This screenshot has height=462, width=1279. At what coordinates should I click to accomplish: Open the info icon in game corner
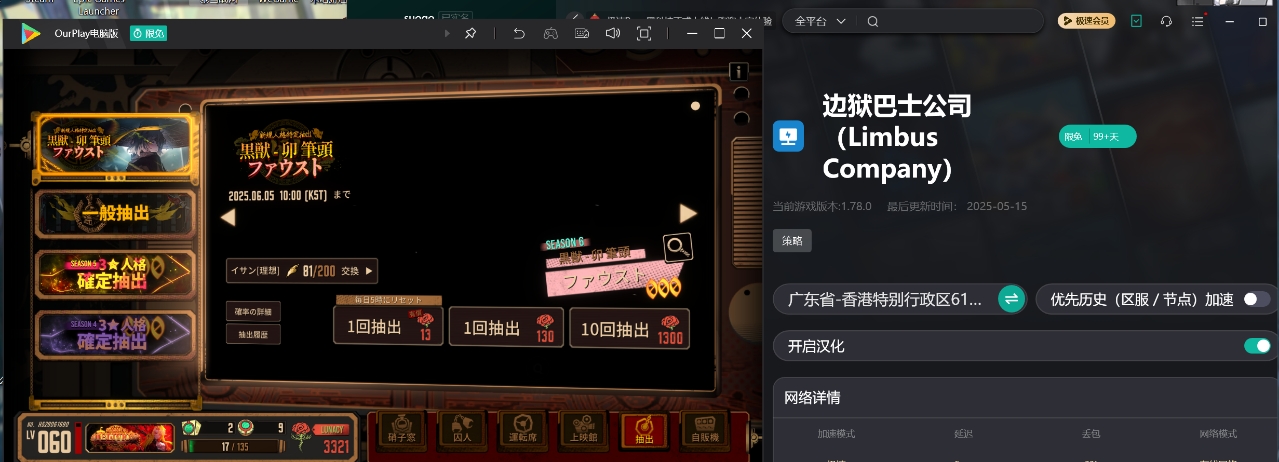click(x=738, y=72)
